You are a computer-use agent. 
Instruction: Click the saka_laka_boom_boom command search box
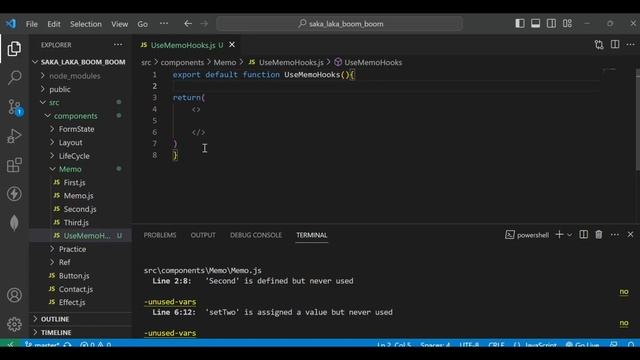click(340, 24)
